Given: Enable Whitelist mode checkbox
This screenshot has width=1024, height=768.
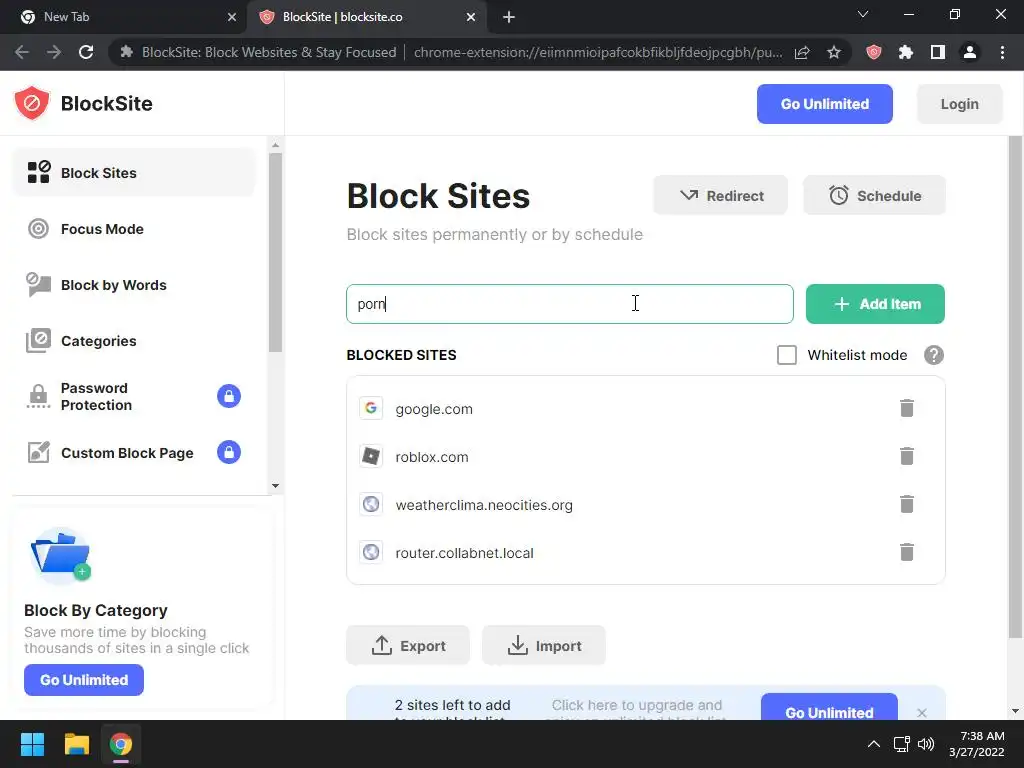Looking at the screenshot, I should (787, 355).
